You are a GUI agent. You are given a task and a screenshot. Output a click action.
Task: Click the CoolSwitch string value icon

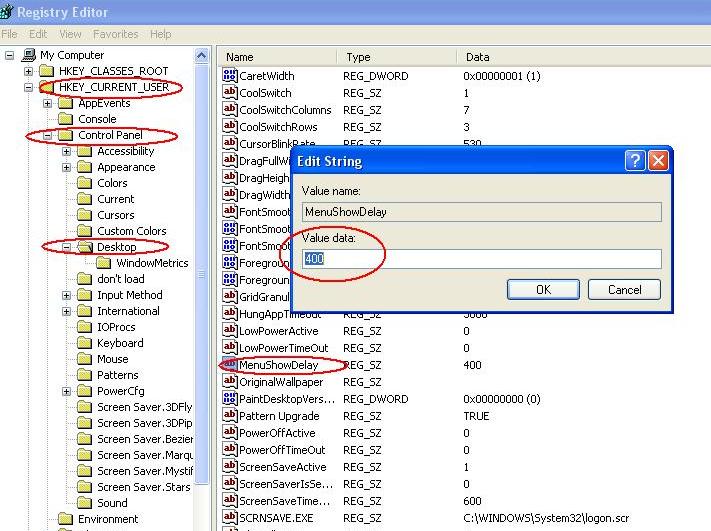point(230,92)
